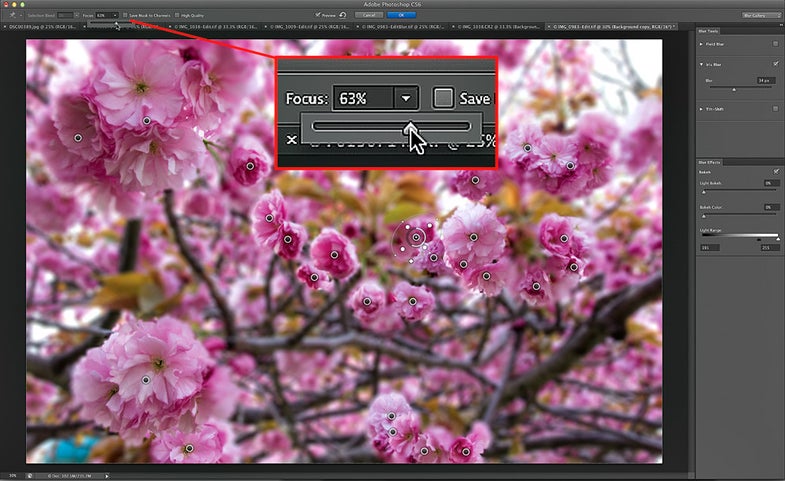Click the Light Range label

(x=710, y=231)
